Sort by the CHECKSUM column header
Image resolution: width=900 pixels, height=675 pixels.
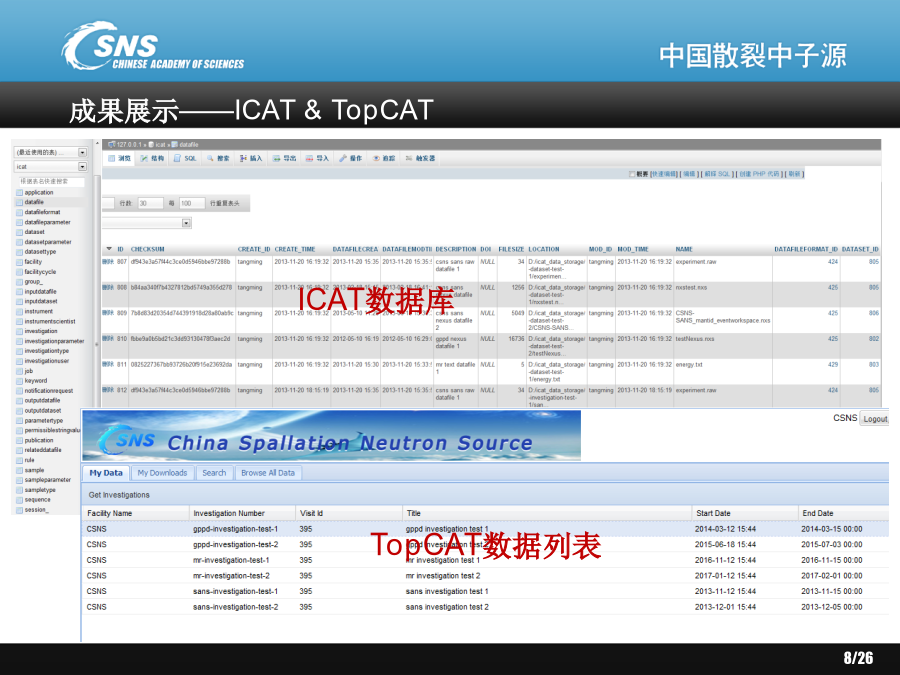148,249
